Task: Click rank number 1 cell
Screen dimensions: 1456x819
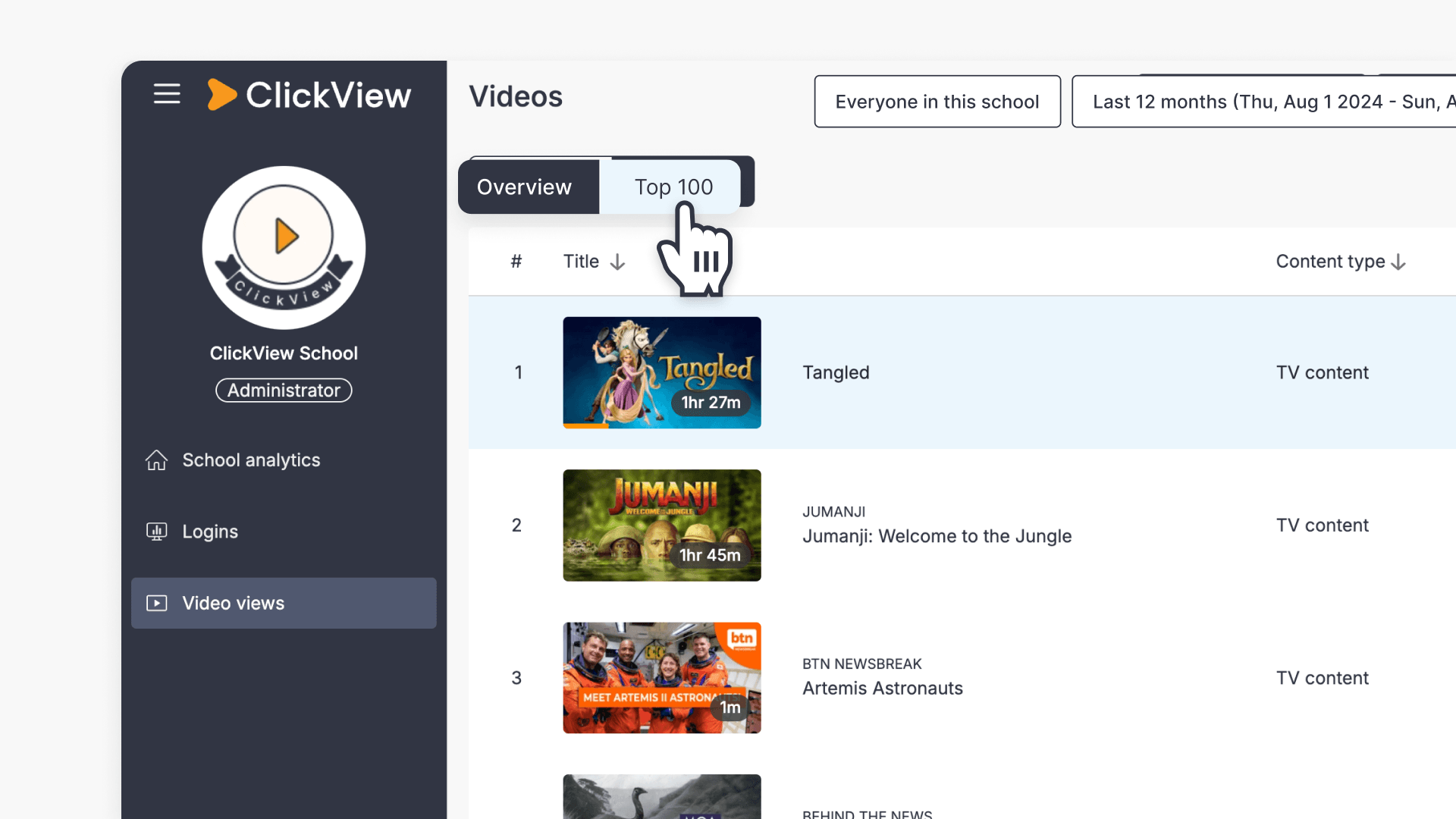Action: click(519, 372)
